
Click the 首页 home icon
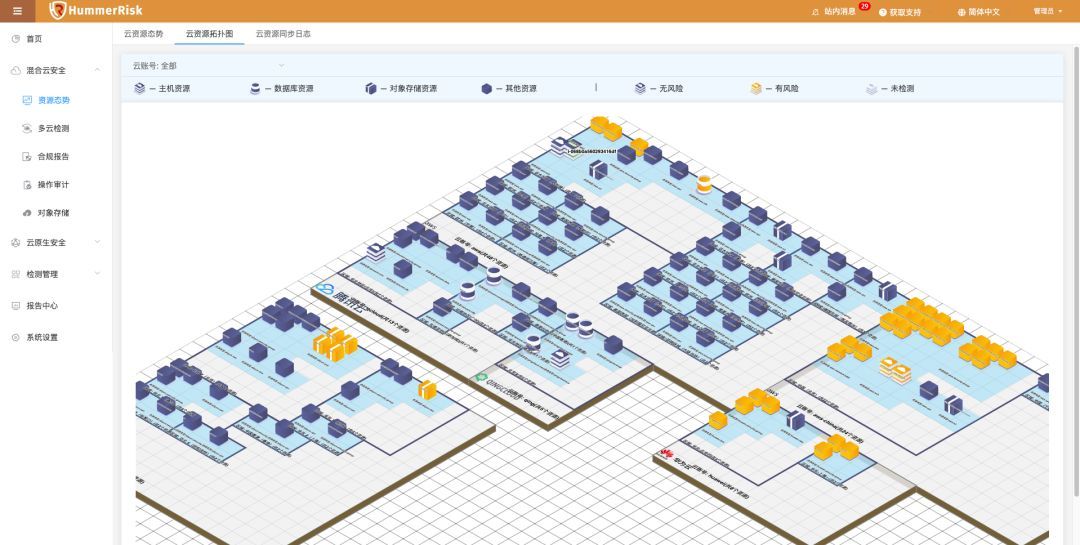pos(16,39)
